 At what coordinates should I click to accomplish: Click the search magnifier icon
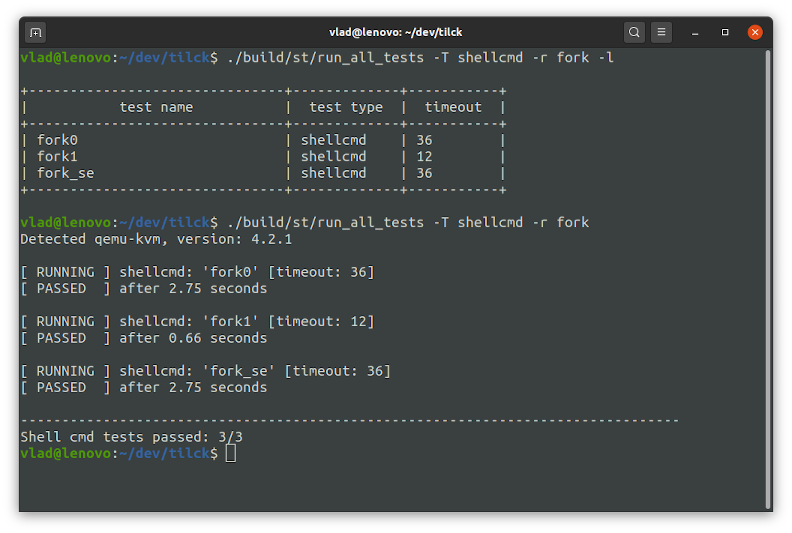[635, 33]
